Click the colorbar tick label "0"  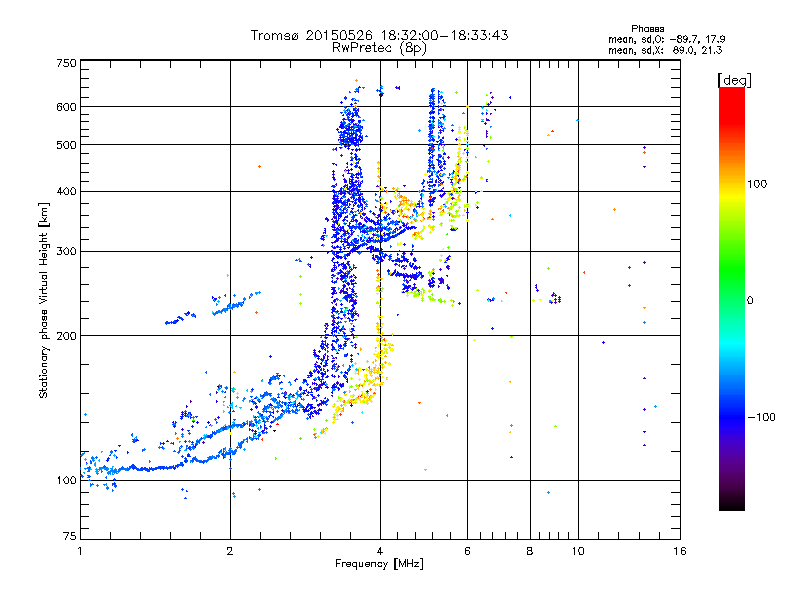(749, 301)
